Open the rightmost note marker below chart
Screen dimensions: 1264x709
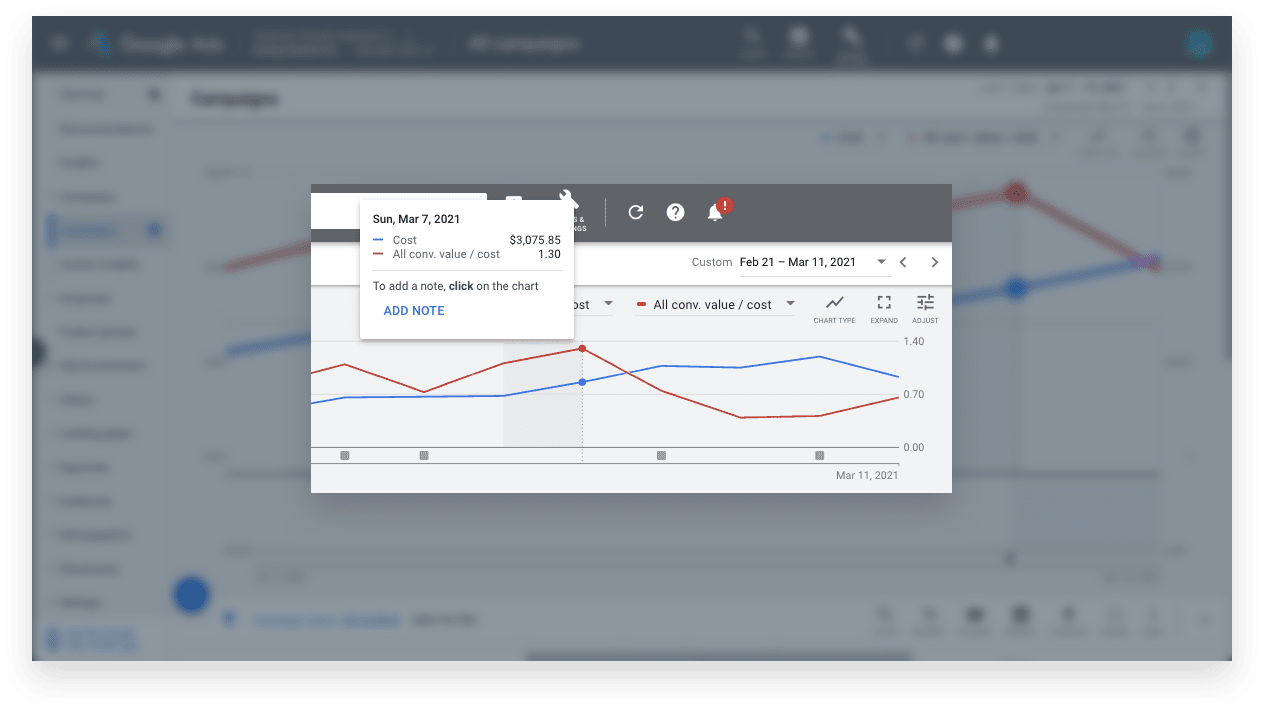click(x=819, y=455)
